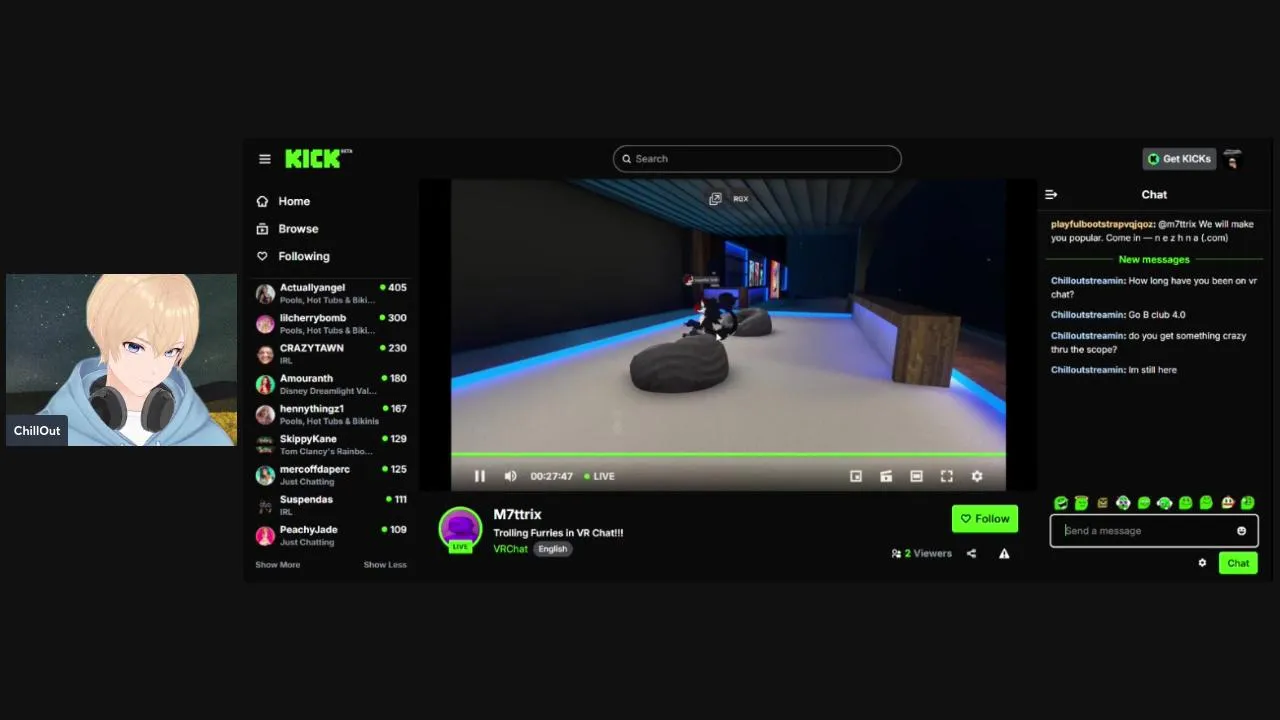Click the New messages divider label

(x=1154, y=260)
